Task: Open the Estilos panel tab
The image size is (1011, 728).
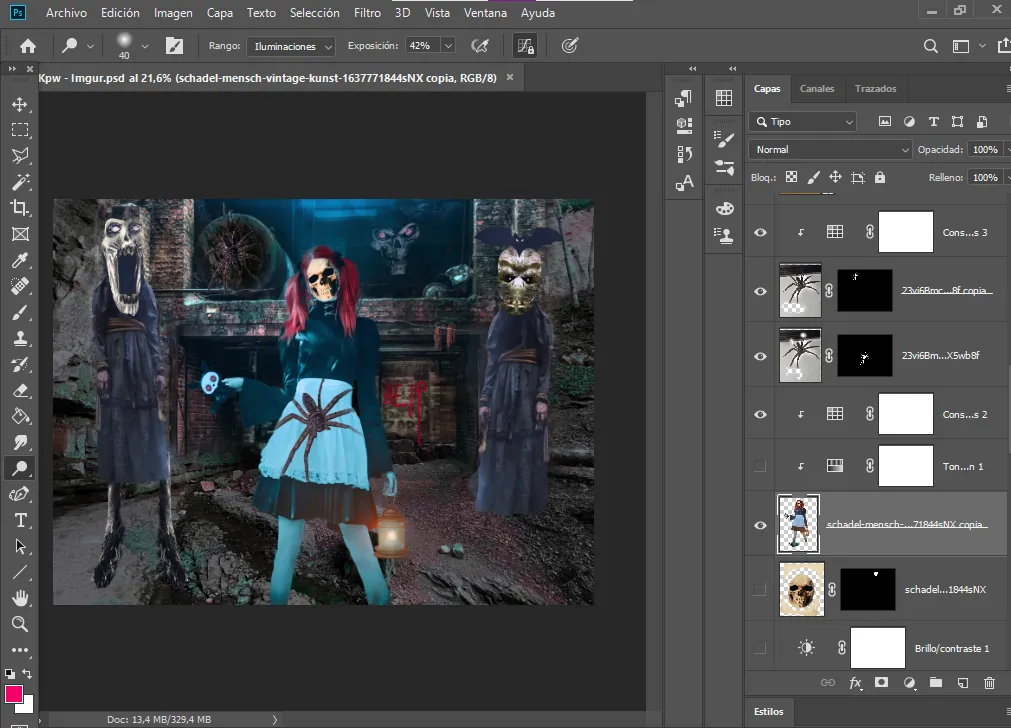Action: [x=769, y=712]
